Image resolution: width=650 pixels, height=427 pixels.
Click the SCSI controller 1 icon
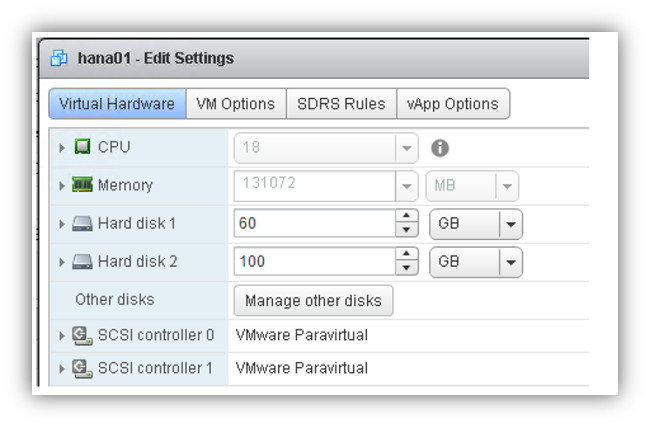point(83,368)
